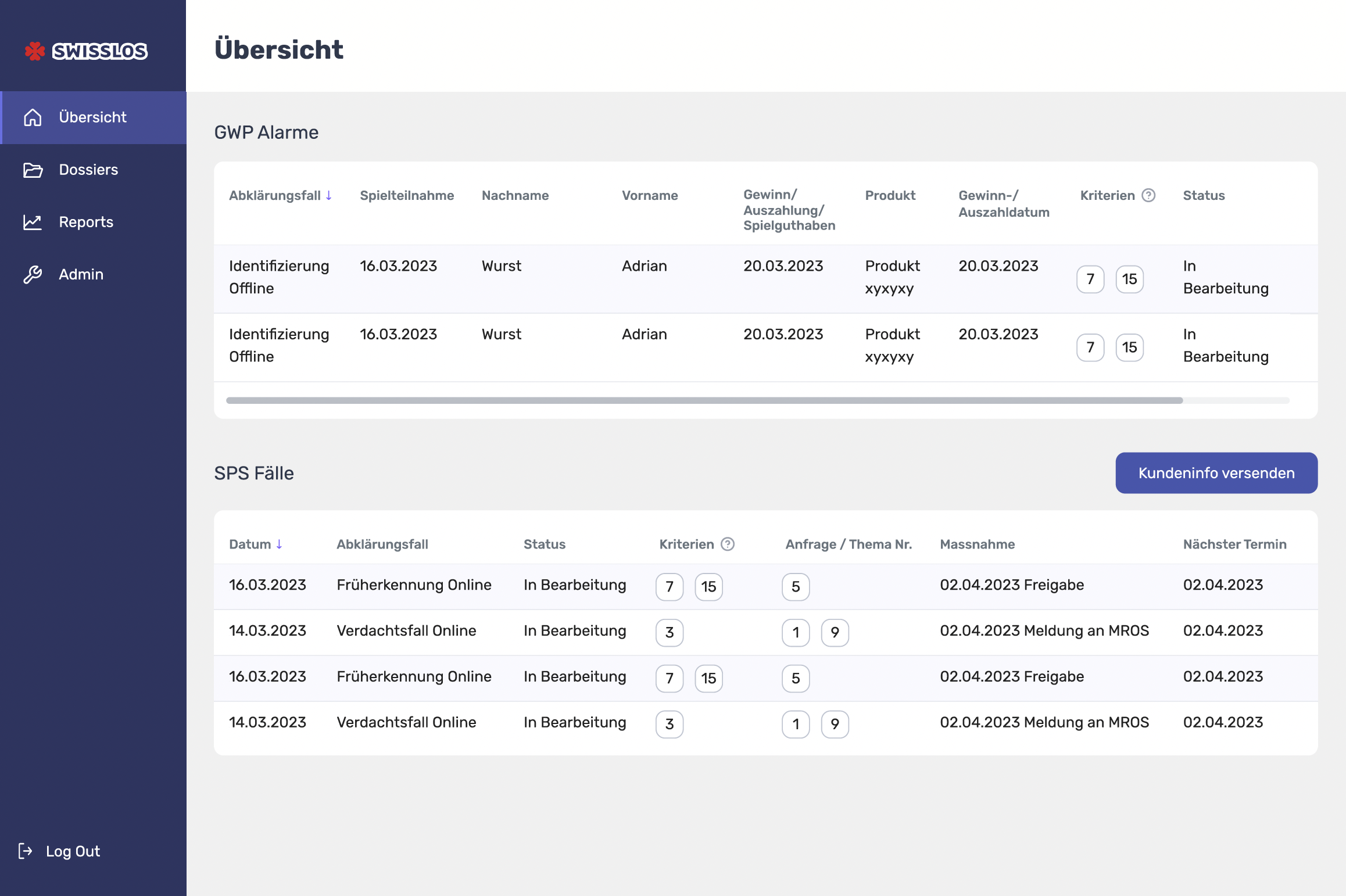Click help icon next to GWP Kriterien
This screenshot has width=1346, height=896.
(x=1148, y=195)
